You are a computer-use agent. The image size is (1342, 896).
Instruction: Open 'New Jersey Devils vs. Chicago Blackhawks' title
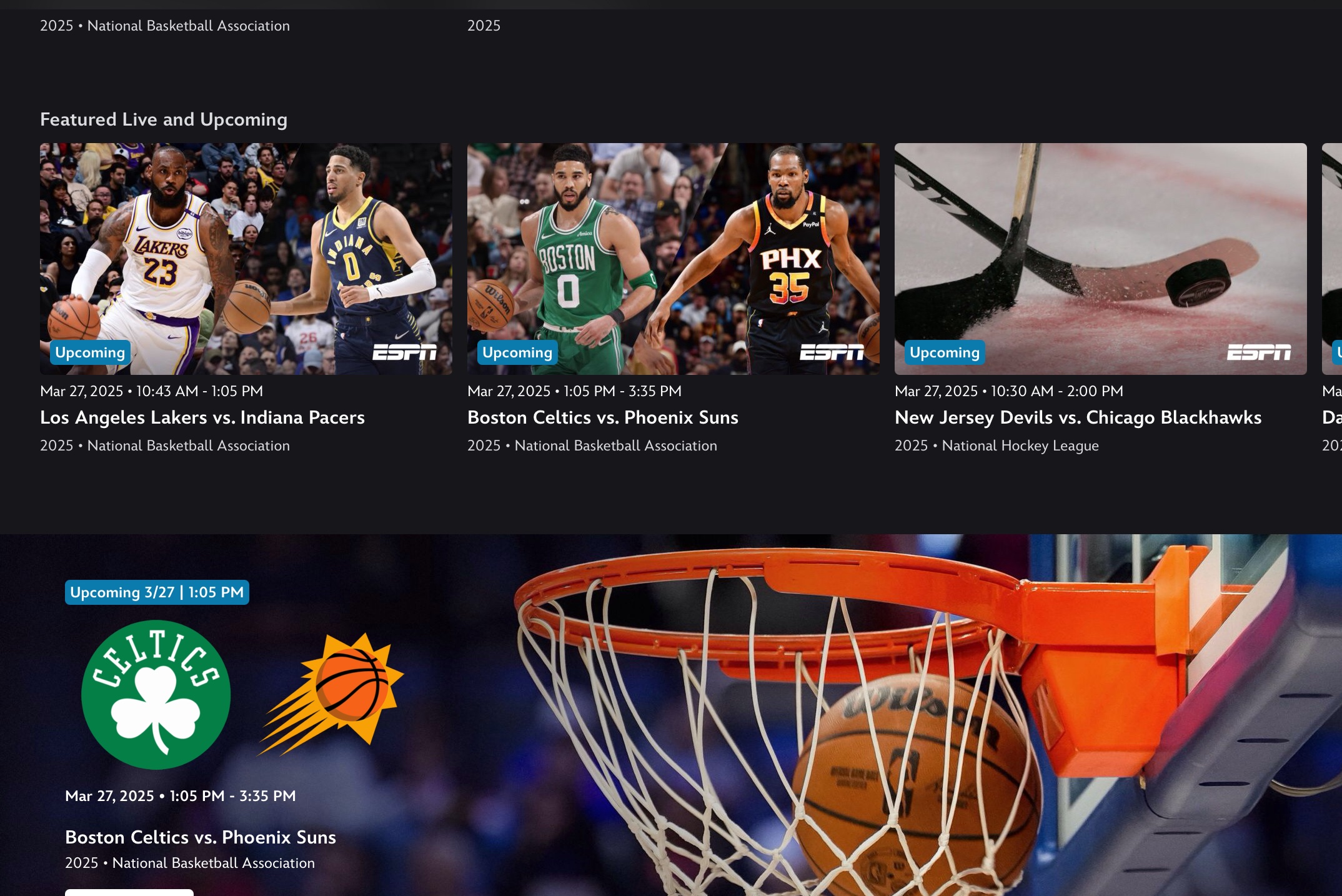click(1078, 417)
